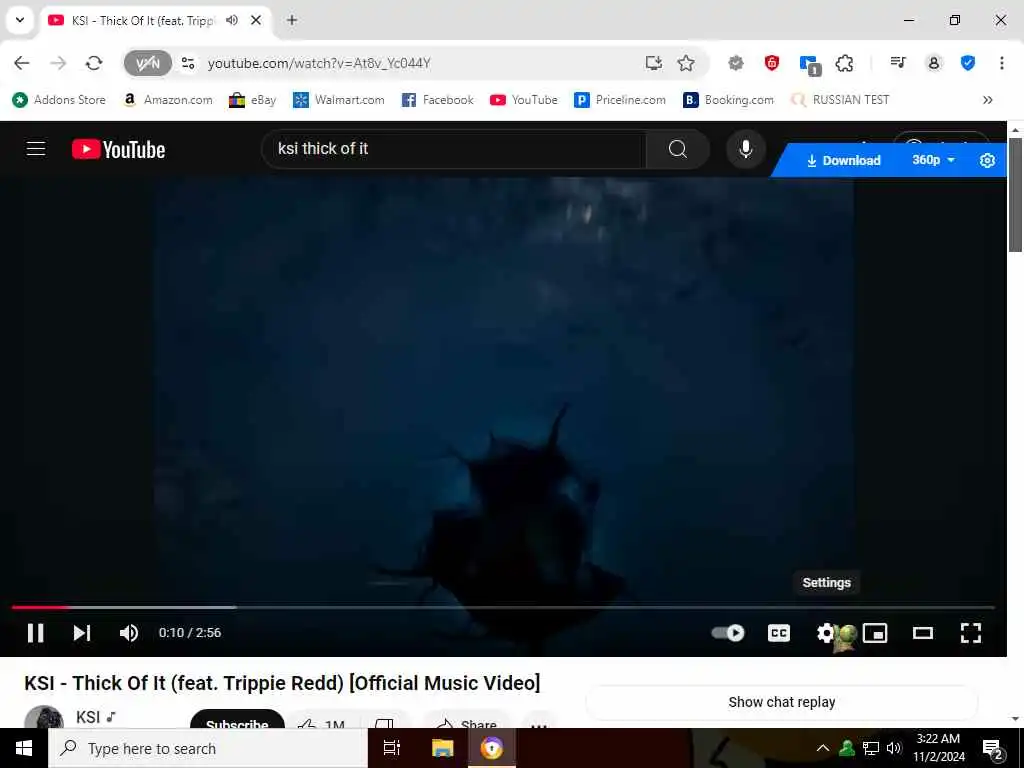Click the Windows taskbar search box
1024x768 pixels.
208,748
